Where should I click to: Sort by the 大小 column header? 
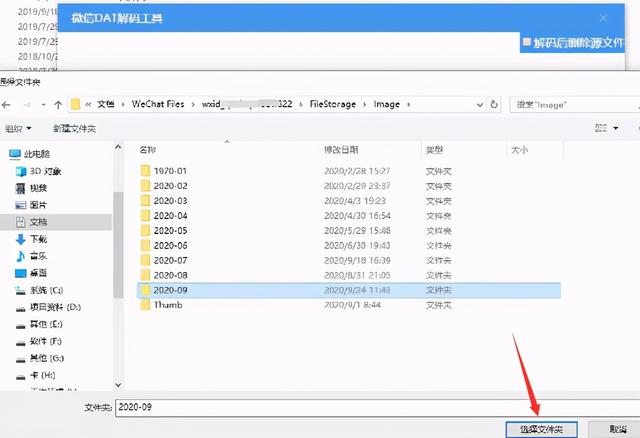point(520,150)
